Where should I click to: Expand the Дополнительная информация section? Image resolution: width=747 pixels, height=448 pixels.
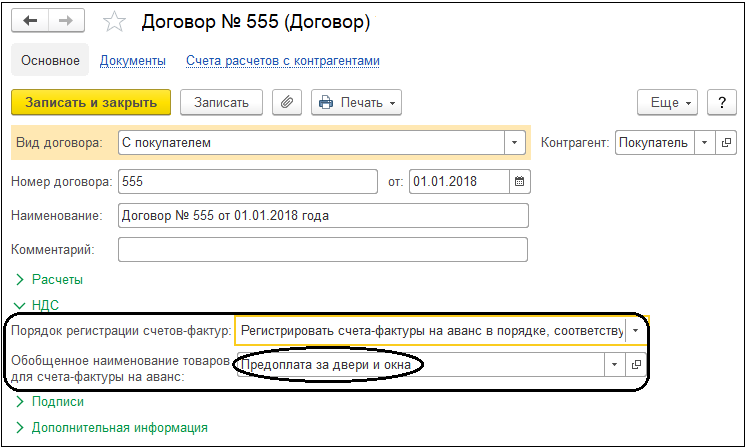(x=111, y=428)
